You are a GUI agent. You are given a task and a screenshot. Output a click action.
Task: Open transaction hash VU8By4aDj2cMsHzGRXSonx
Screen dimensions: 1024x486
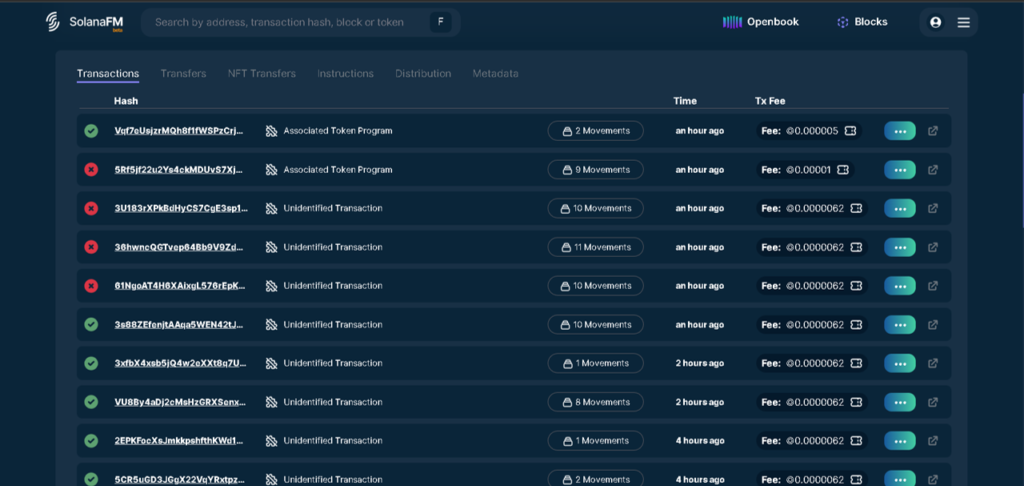[181, 402]
